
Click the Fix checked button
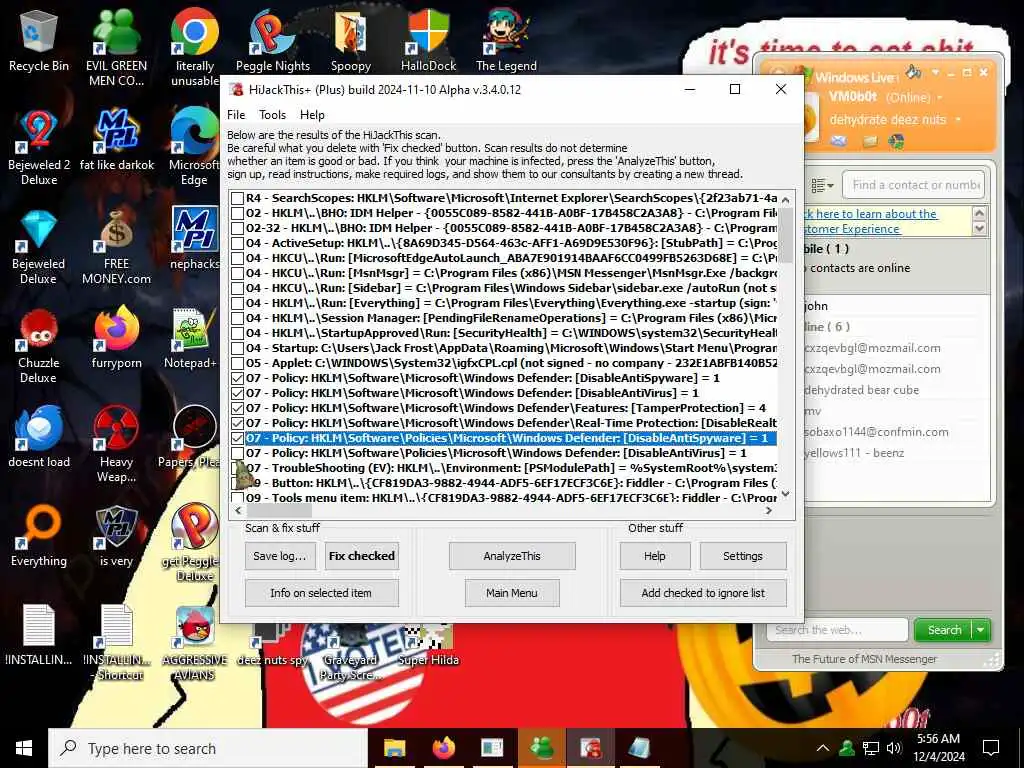362,556
